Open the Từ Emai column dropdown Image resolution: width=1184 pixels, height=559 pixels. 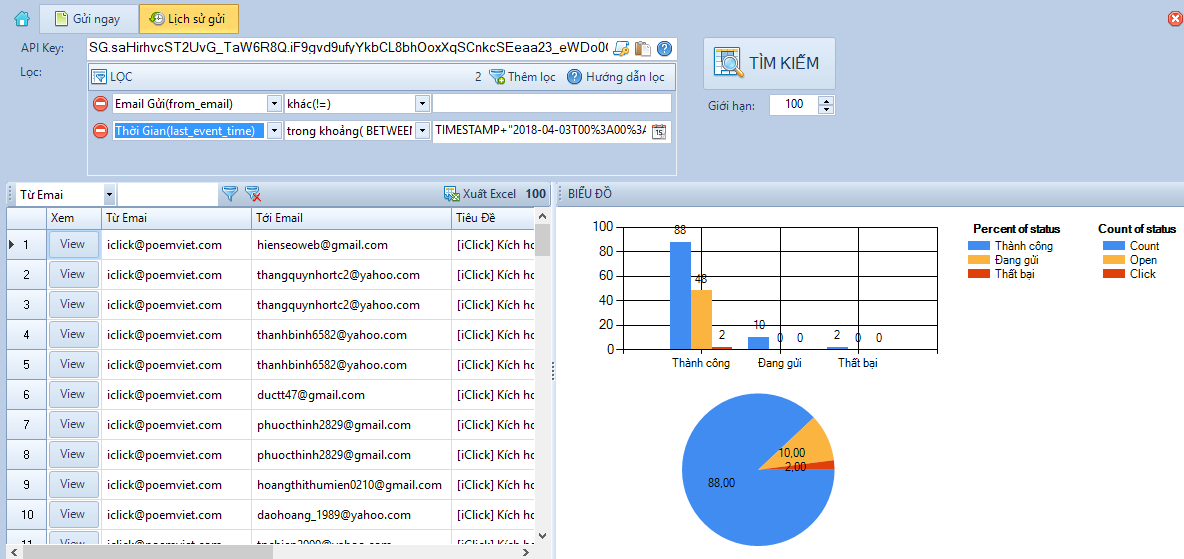coord(109,195)
